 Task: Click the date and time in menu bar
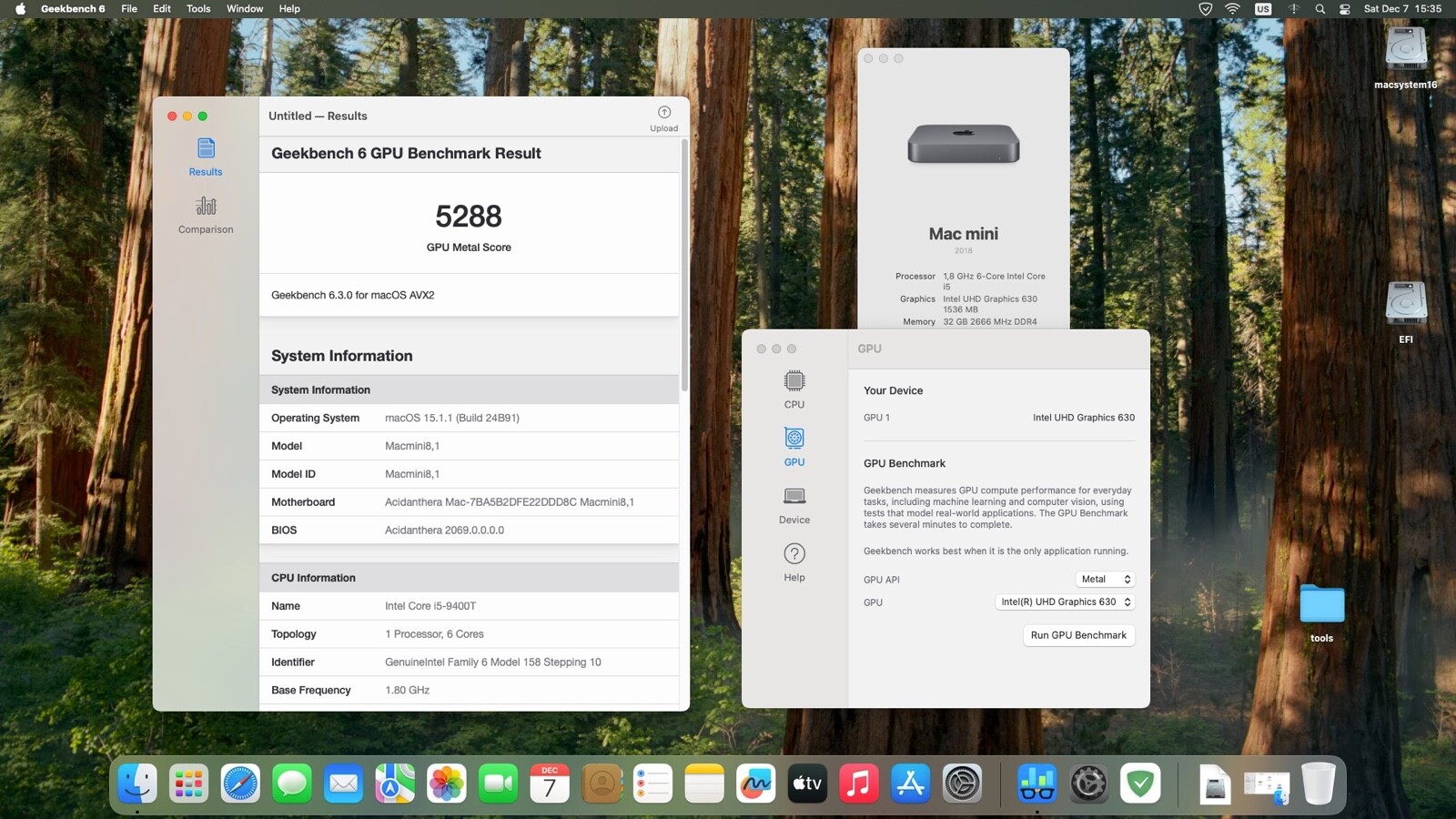click(x=1402, y=9)
